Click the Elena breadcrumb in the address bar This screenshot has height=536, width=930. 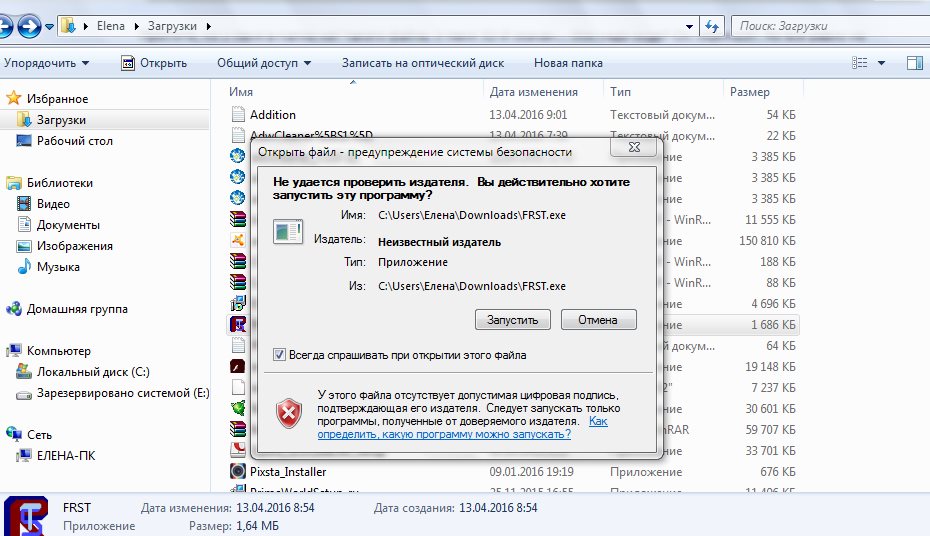click(111, 26)
